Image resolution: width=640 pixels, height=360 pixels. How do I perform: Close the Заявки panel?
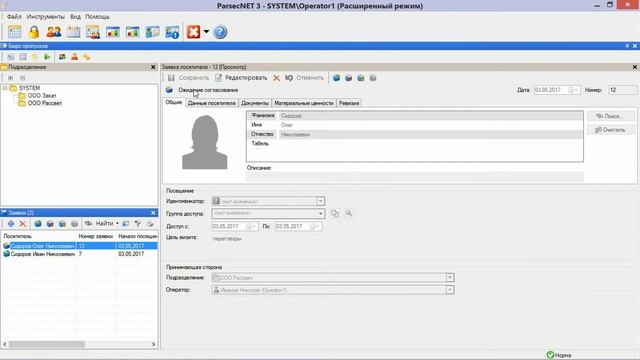153,213
